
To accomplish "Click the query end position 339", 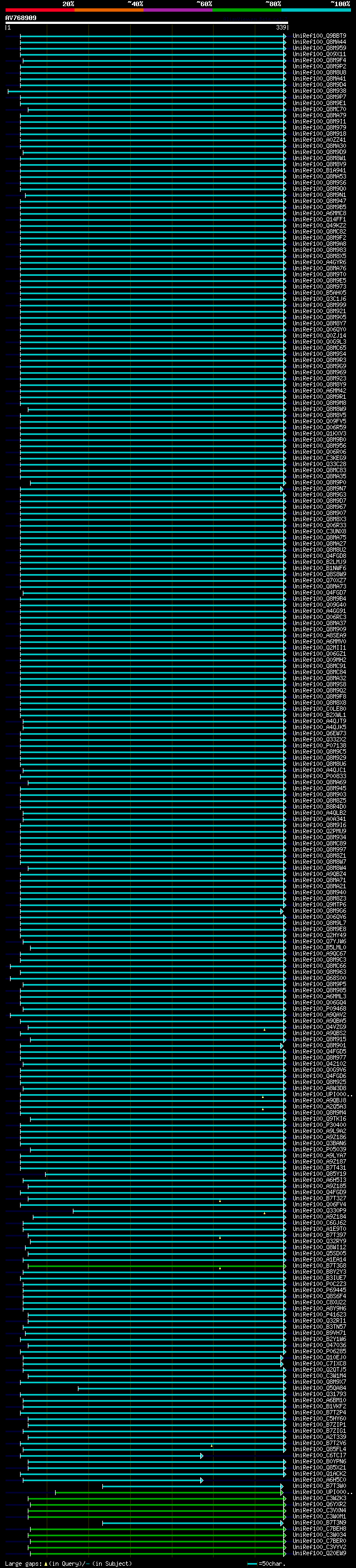I will point(280,27).
